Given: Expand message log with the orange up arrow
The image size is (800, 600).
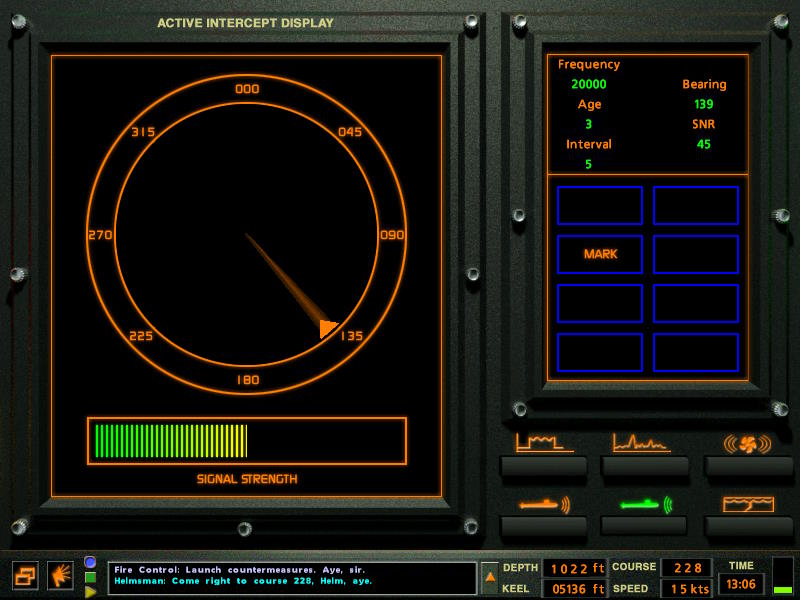Looking at the screenshot, I should click(x=489, y=576).
